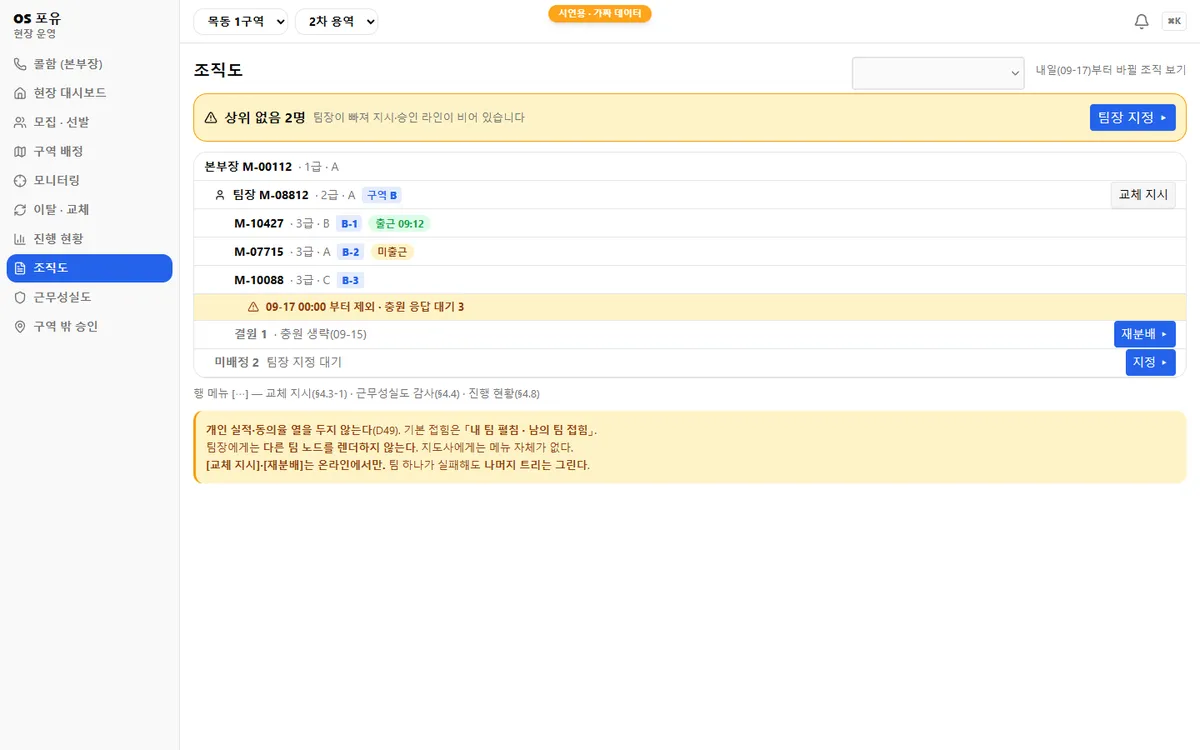Select member M-10088

point(690,279)
